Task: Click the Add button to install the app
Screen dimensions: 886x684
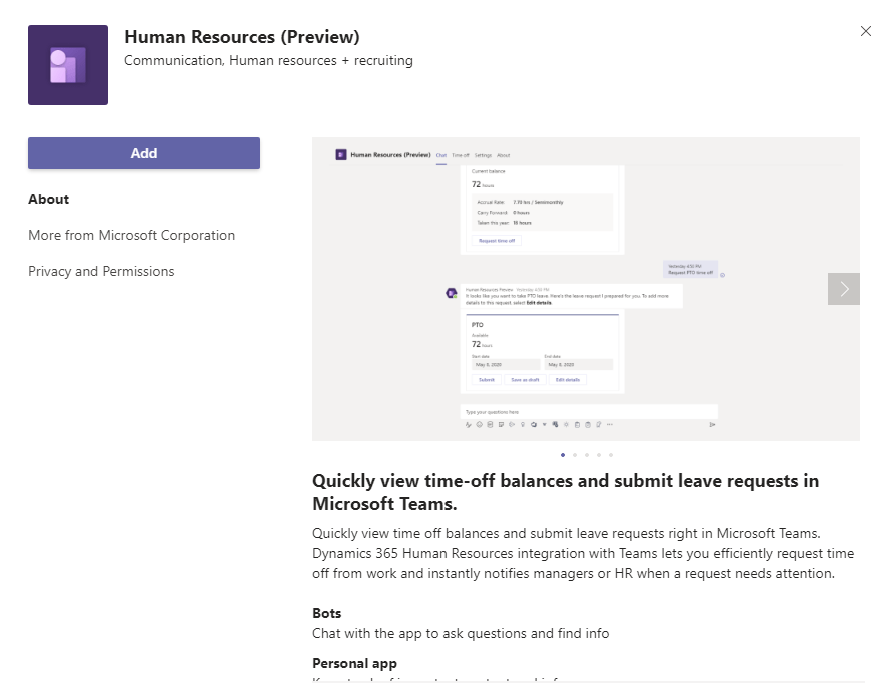Action: (143, 153)
